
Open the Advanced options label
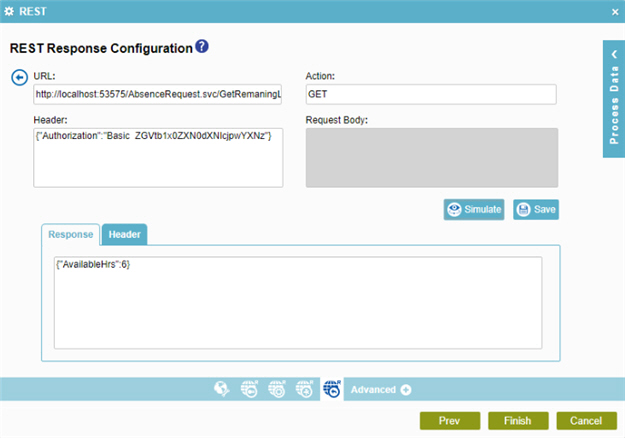(373, 389)
